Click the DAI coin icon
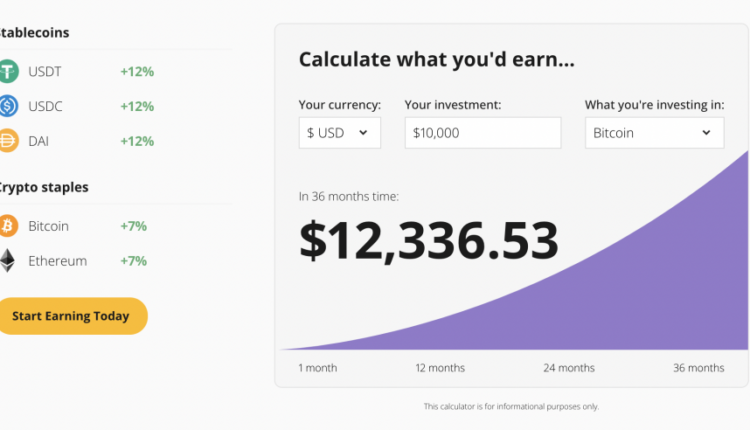The width and height of the screenshot is (750, 430). [x=8, y=141]
